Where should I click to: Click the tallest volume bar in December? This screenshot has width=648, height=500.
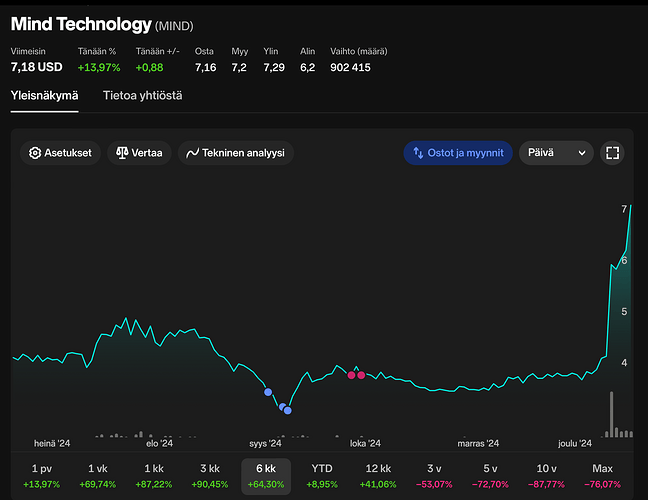coord(611,414)
